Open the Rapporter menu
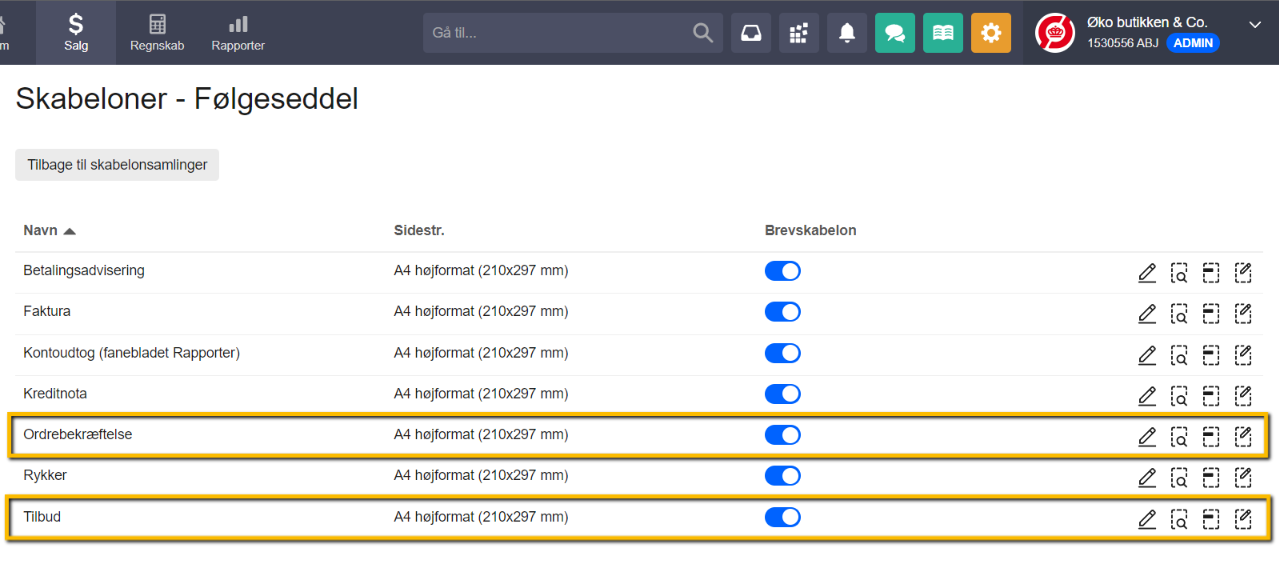This screenshot has height=574, width=1279. (238, 33)
